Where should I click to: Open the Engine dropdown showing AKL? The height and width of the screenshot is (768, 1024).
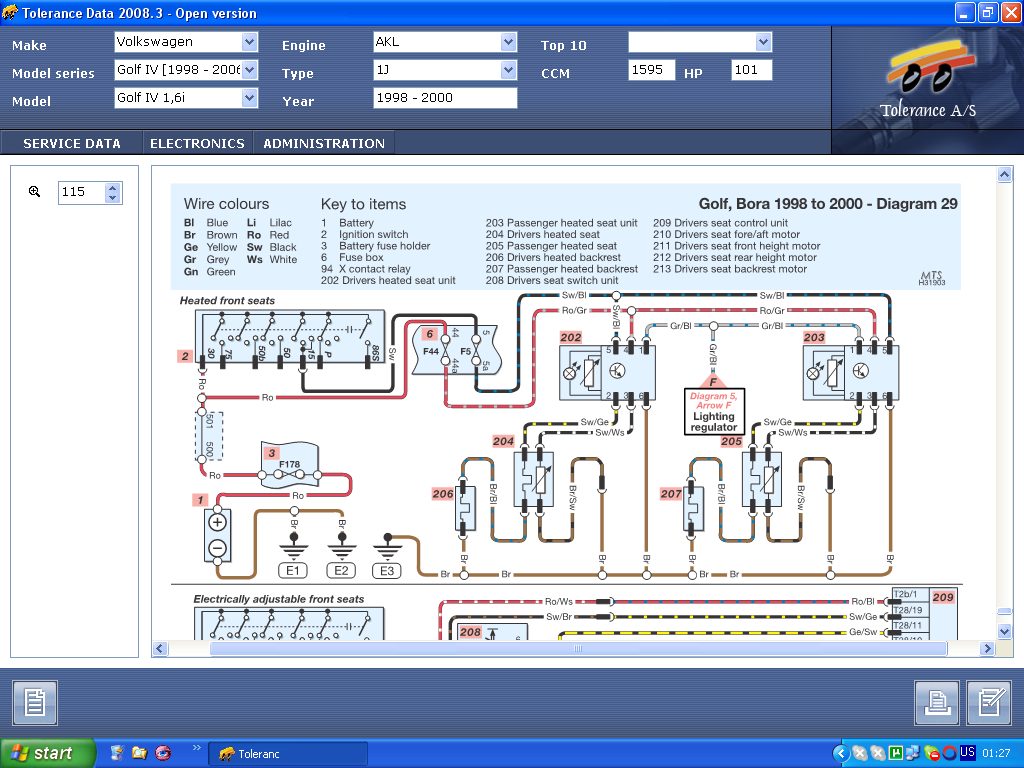[508, 42]
